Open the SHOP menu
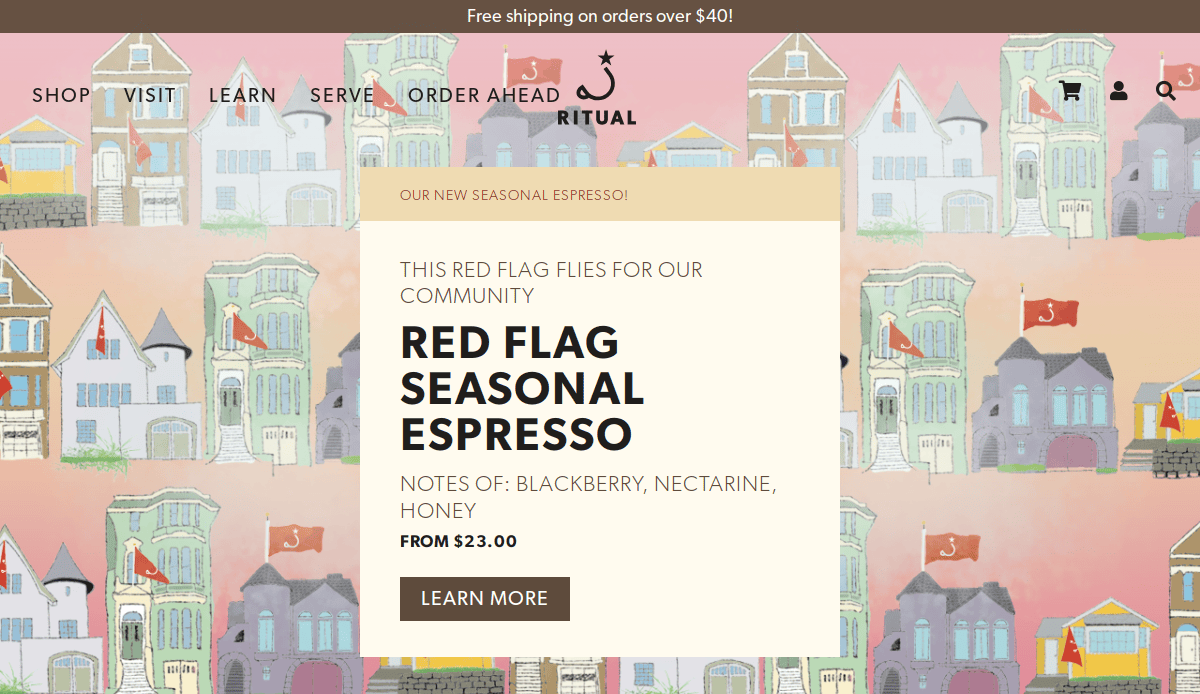The image size is (1200, 694). pyautogui.click(x=60, y=95)
